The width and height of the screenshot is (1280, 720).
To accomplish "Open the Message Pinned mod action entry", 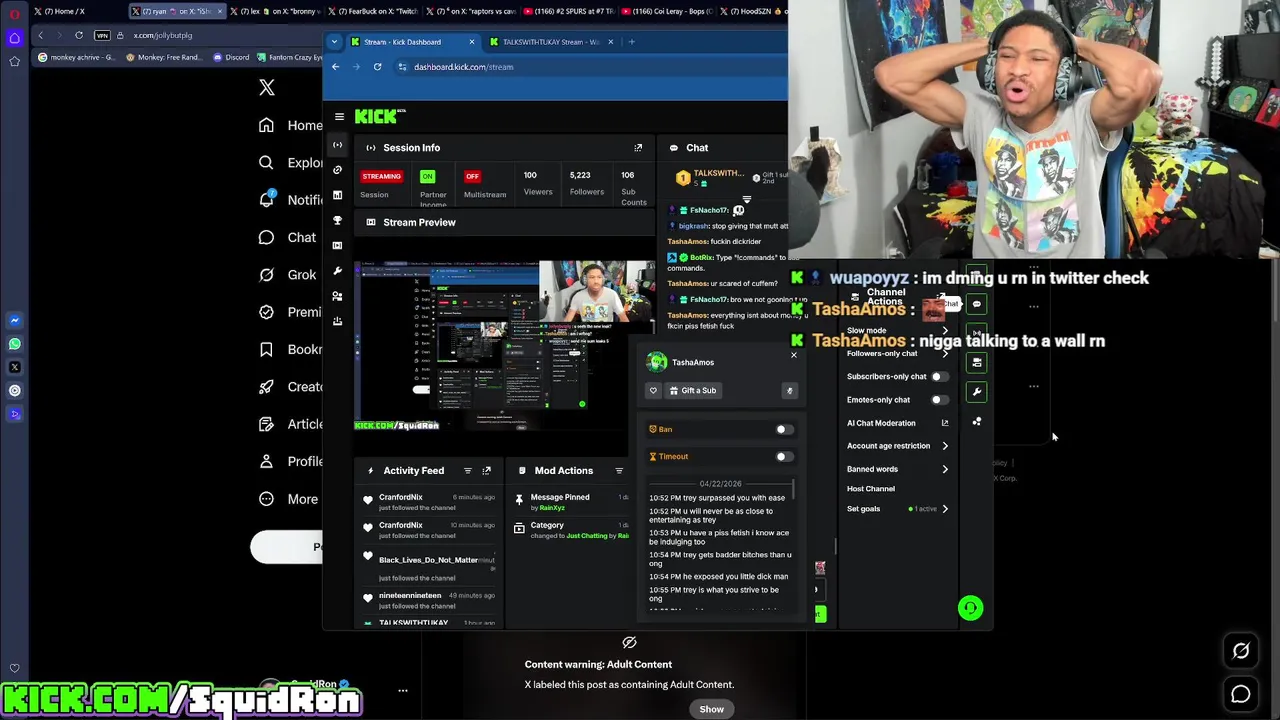I will pyautogui.click(x=571, y=502).
